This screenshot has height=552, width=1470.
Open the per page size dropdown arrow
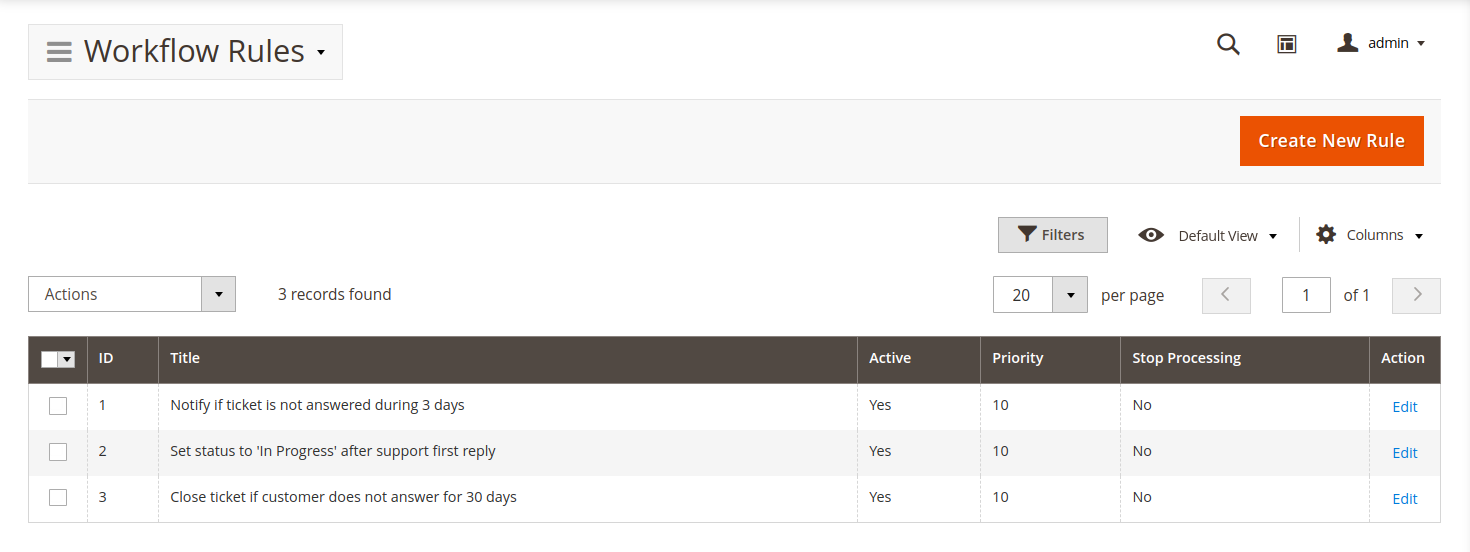point(1070,295)
